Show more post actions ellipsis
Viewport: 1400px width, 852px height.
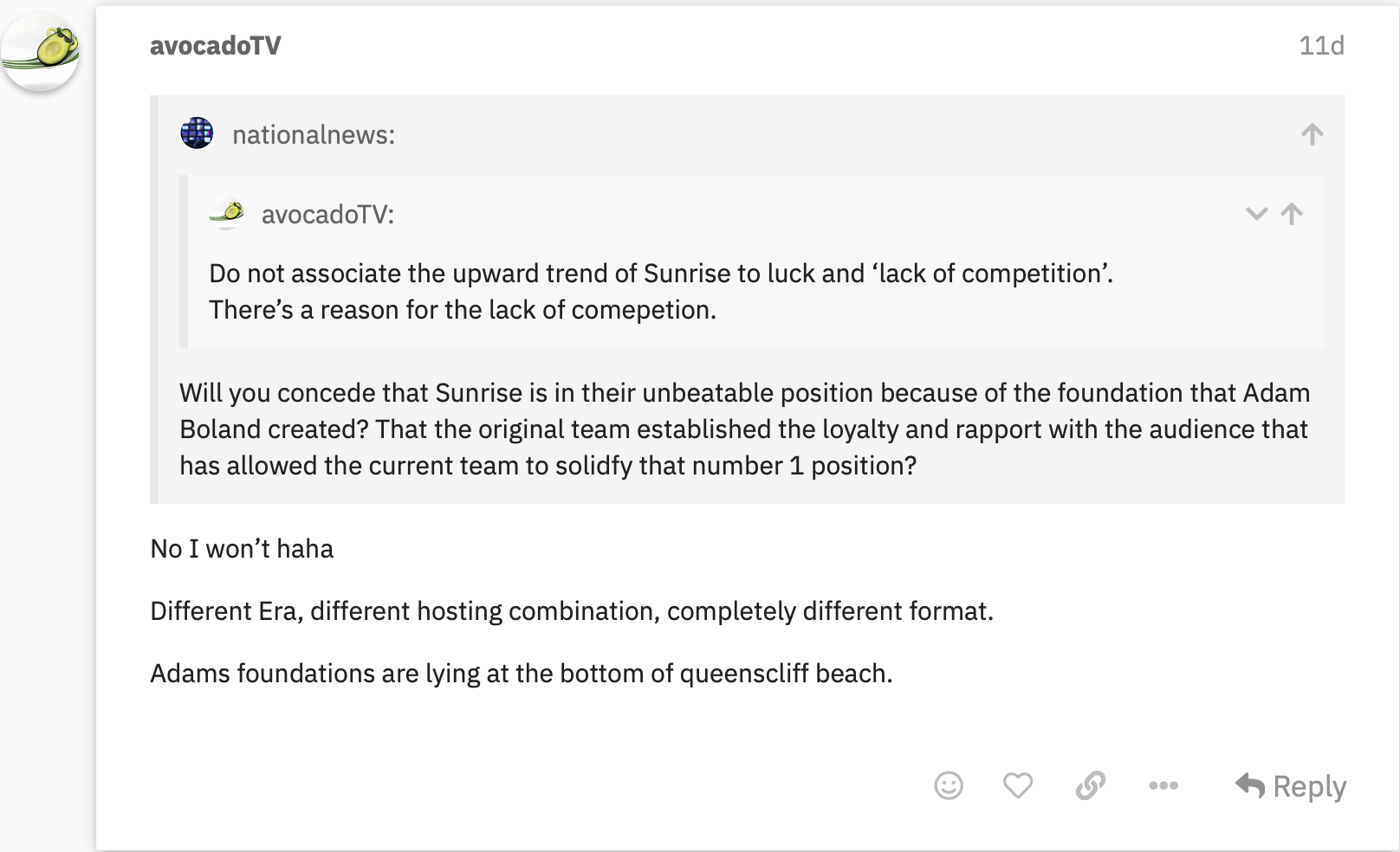point(1163,785)
